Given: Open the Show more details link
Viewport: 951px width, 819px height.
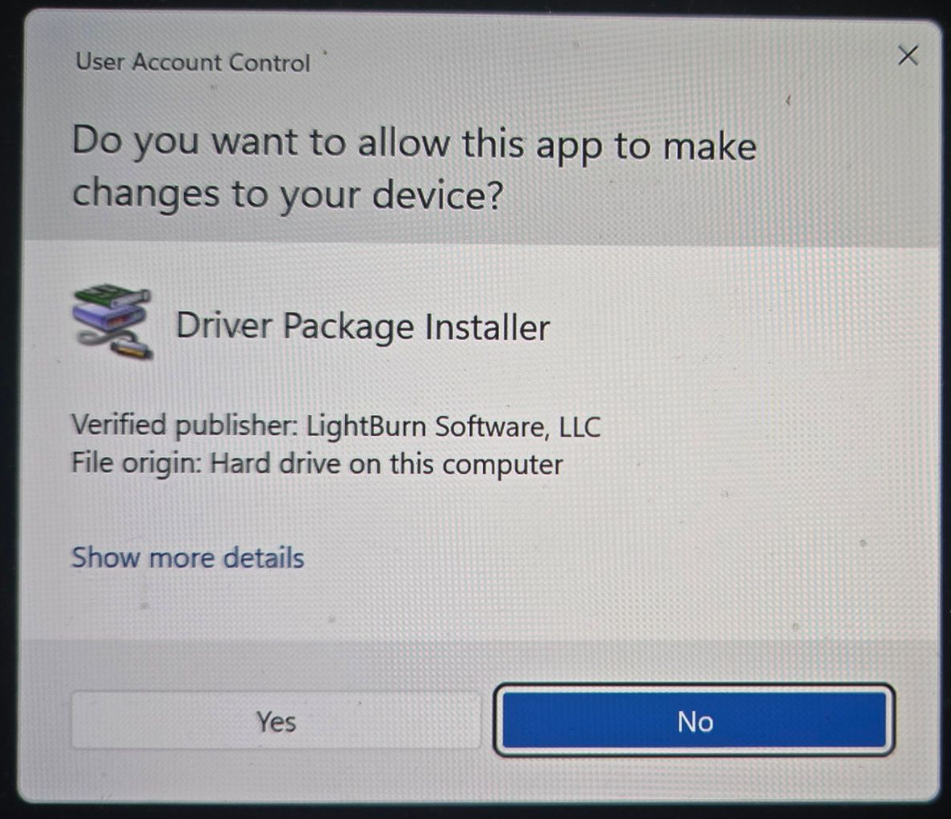Looking at the screenshot, I should [187, 557].
